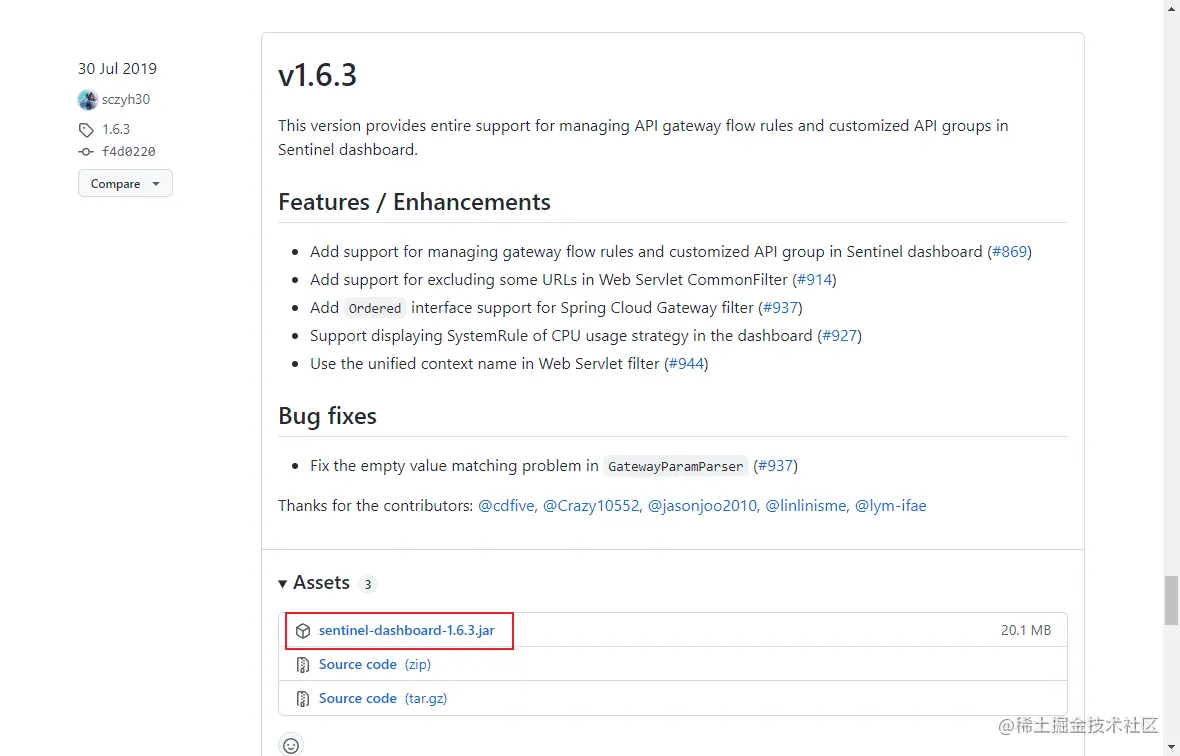The height and width of the screenshot is (756, 1180).
Task: Click the Ordered code label
Action: coord(375,308)
